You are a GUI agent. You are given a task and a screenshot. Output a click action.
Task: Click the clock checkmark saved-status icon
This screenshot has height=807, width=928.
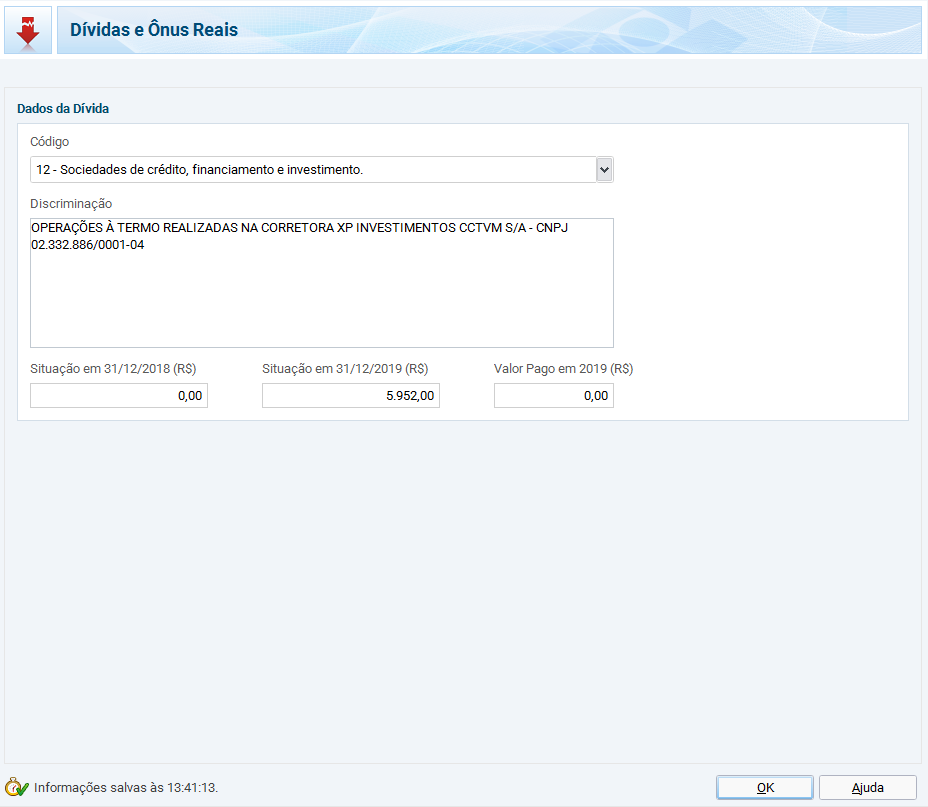(x=17, y=787)
